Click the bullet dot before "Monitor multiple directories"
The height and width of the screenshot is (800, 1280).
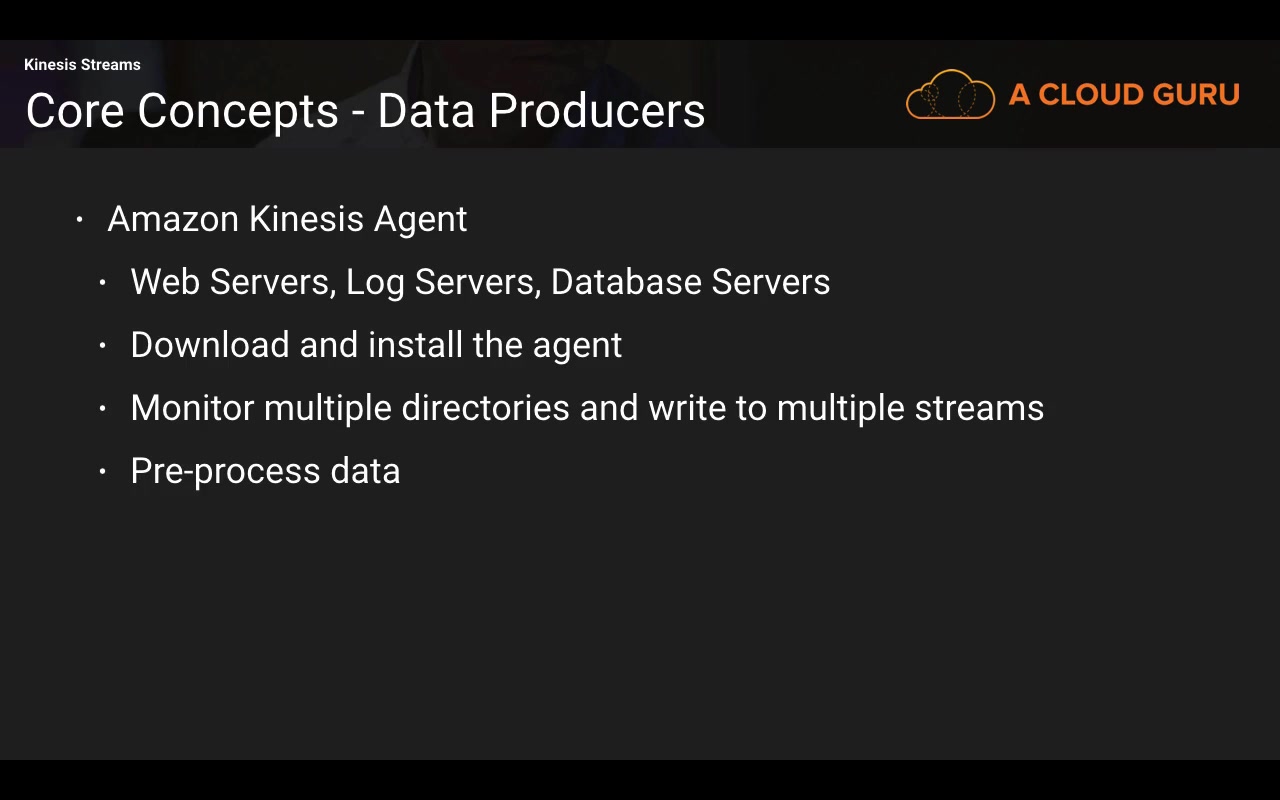click(102, 409)
